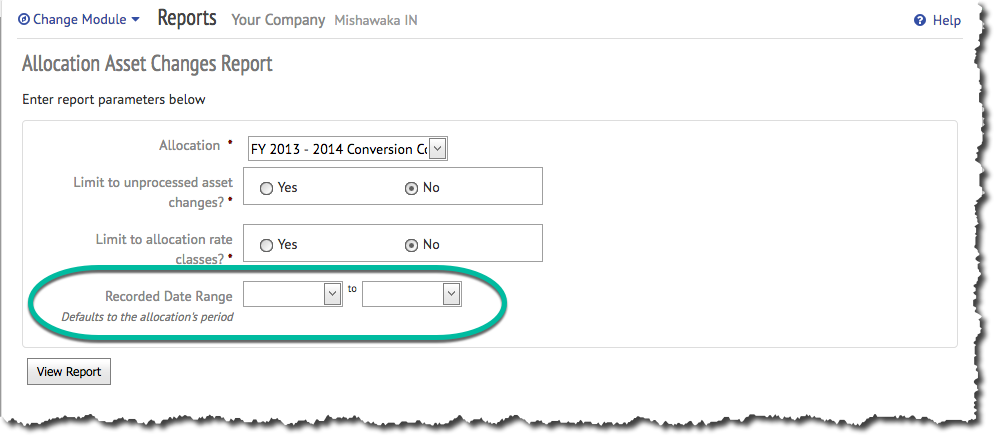995x444 pixels.
Task: Click the Help question mark icon
Action: tap(919, 20)
